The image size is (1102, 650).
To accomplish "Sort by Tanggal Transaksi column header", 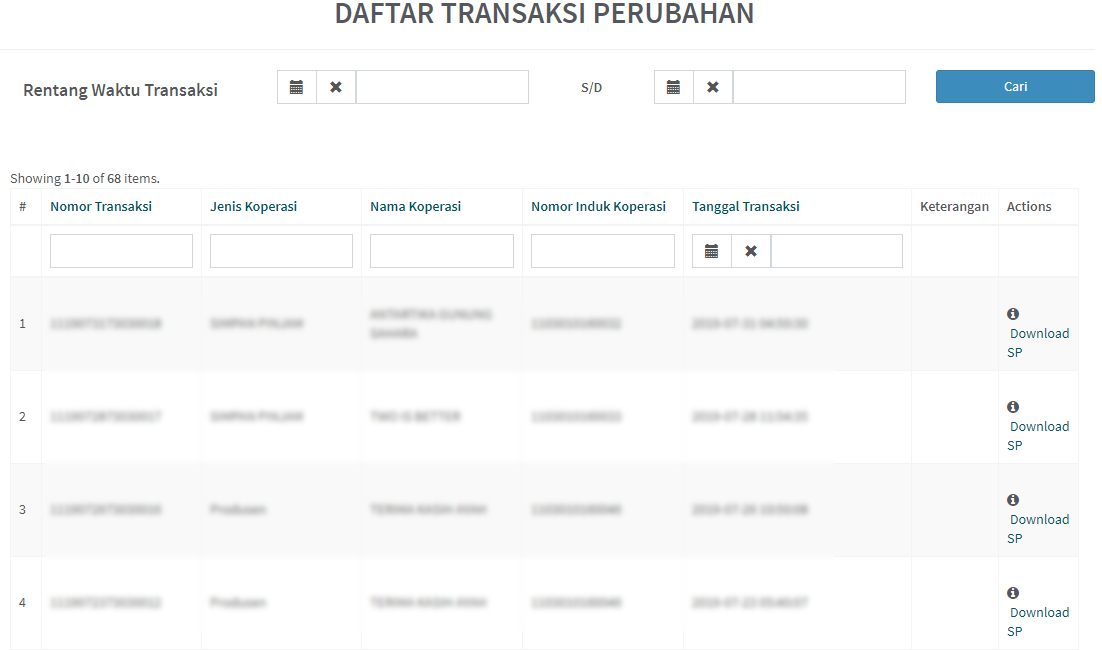I will 745,207.
